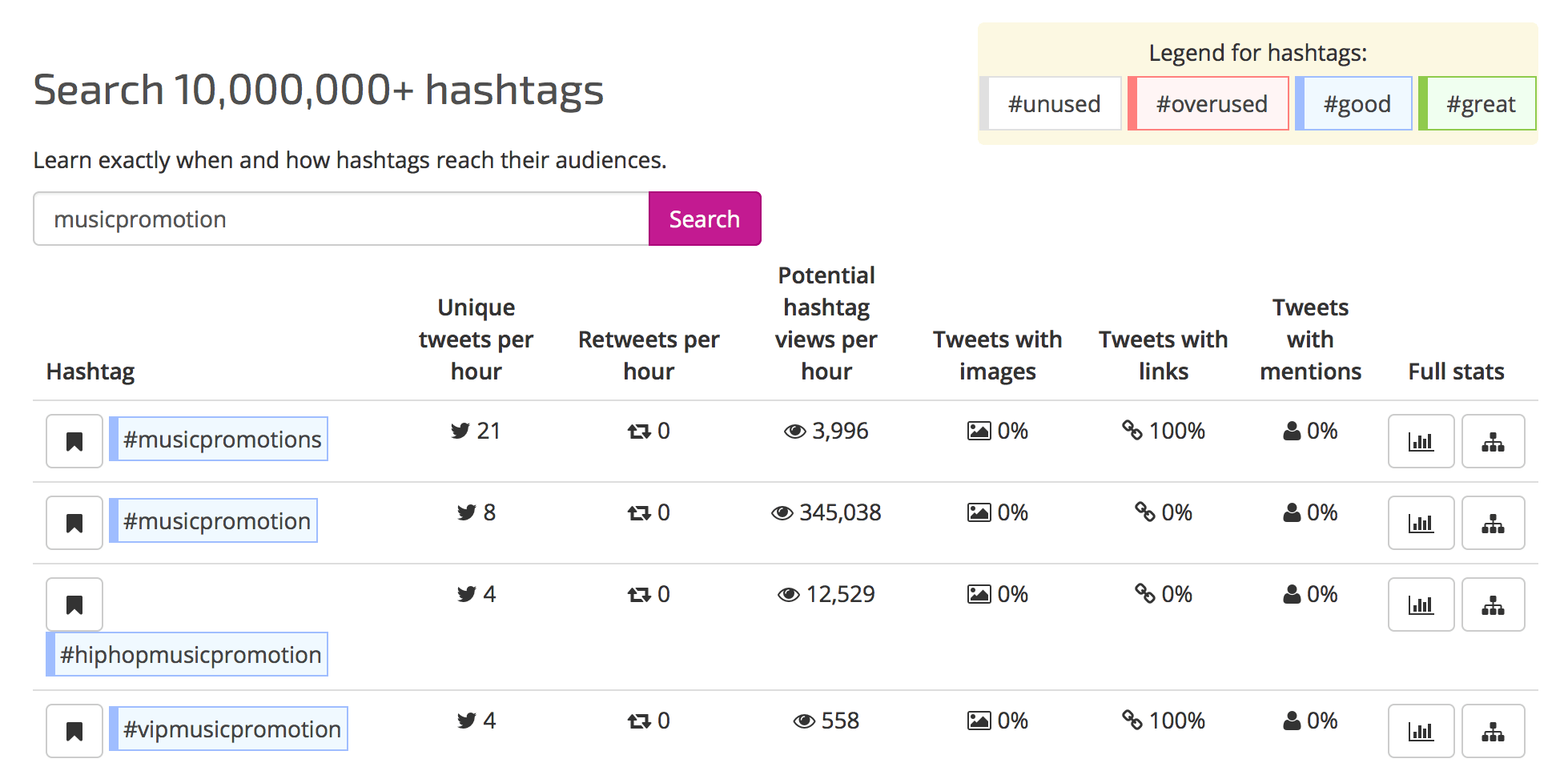Click the #overused legend swatch
This screenshot has height=783, width=1568.
(1211, 104)
